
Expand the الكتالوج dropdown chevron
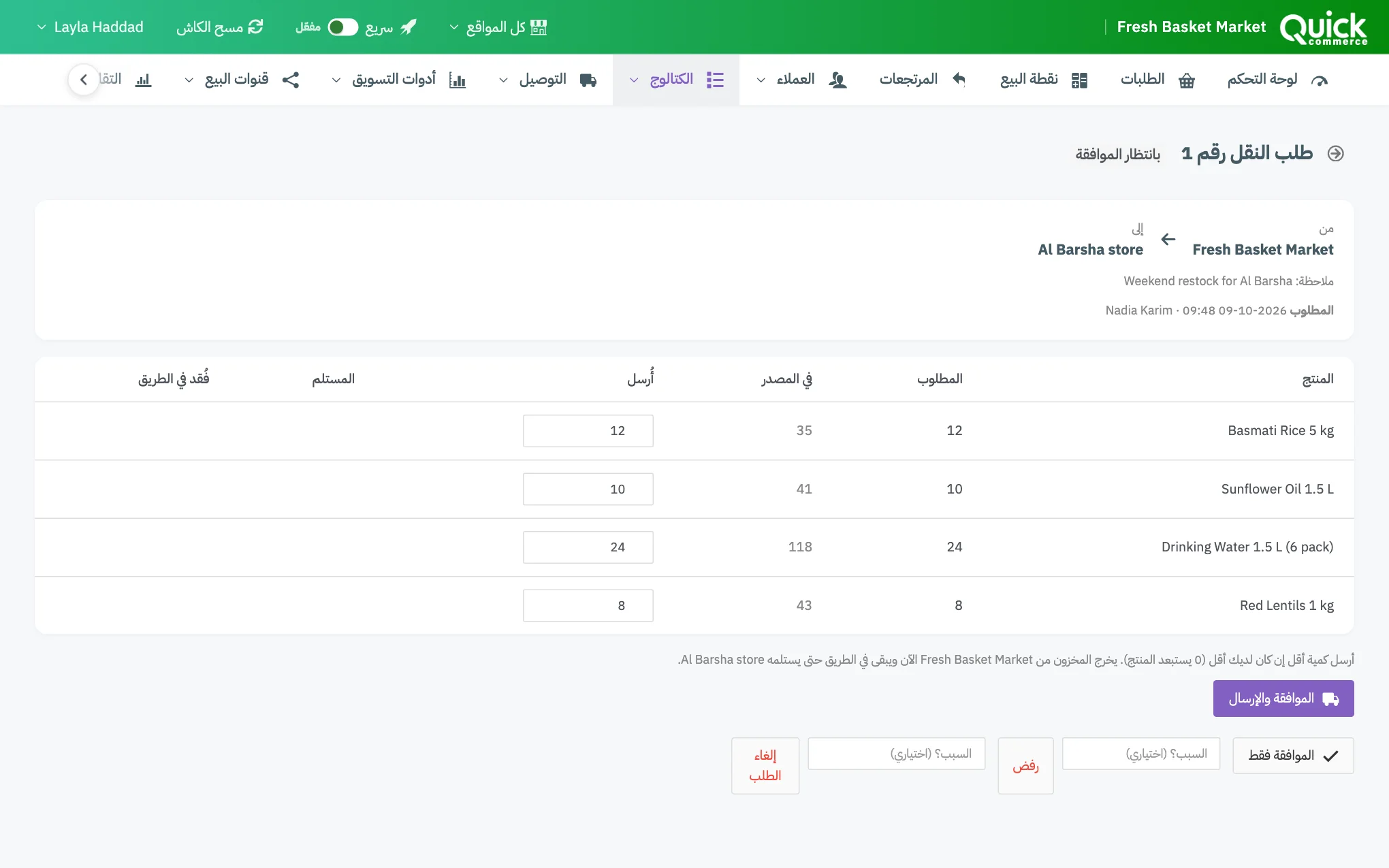(634, 80)
